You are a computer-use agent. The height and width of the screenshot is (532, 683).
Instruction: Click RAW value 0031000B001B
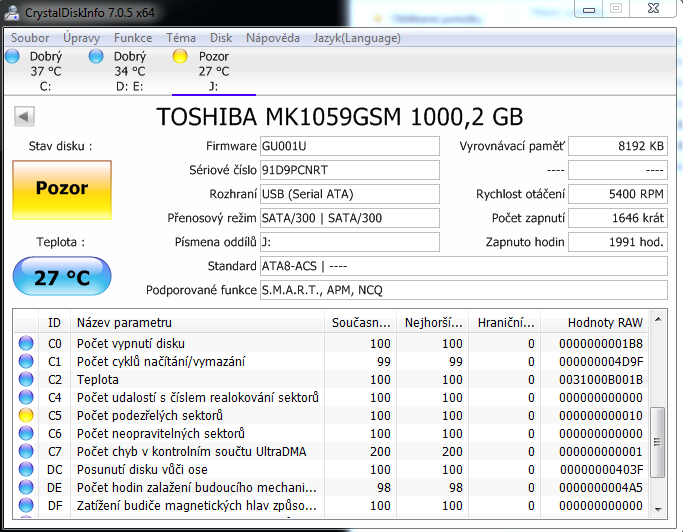(x=601, y=380)
